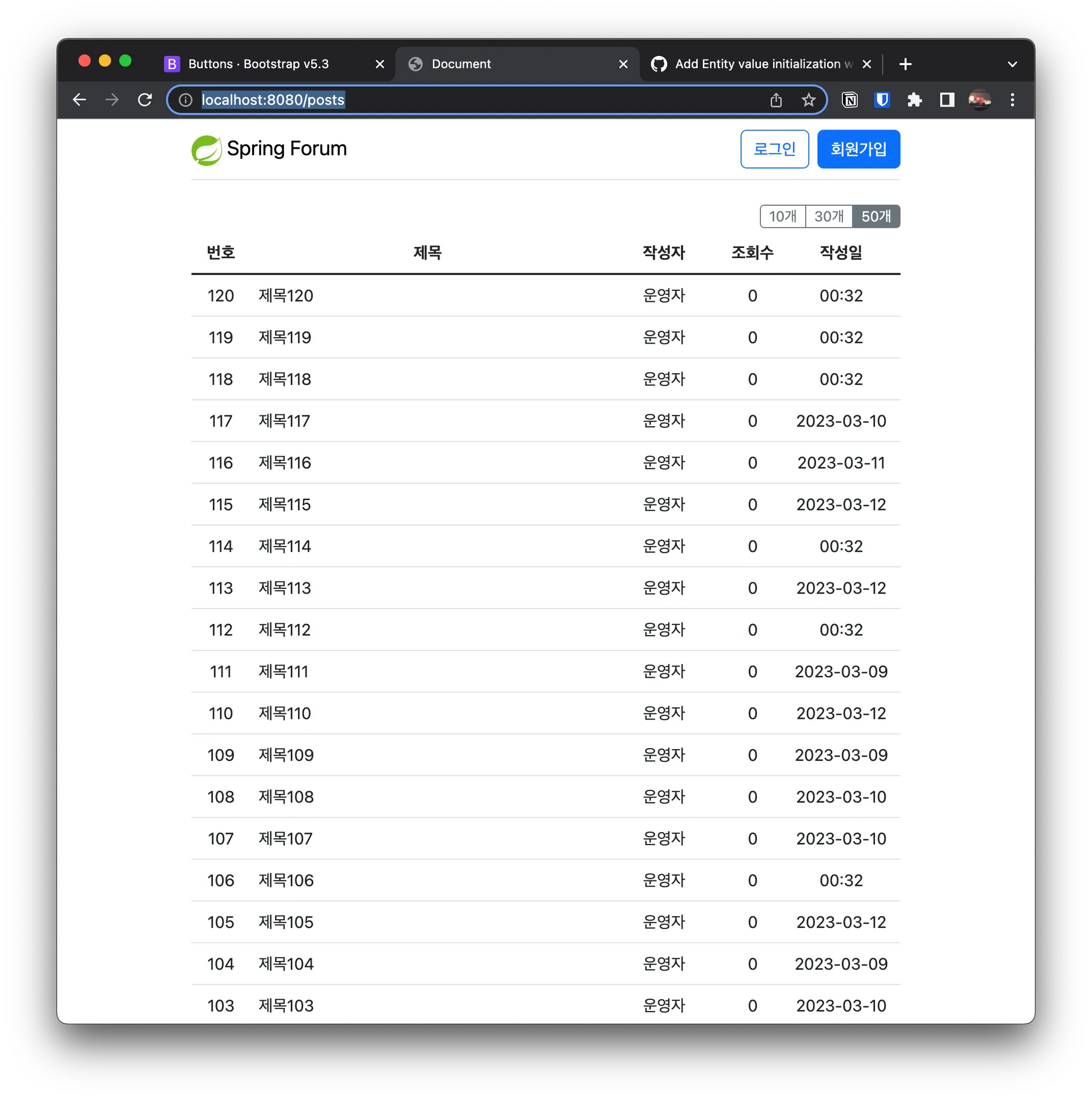The image size is (1092, 1099).
Task: Open the extensions puzzle icon
Action: pyautogui.click(x=914, y=100)
